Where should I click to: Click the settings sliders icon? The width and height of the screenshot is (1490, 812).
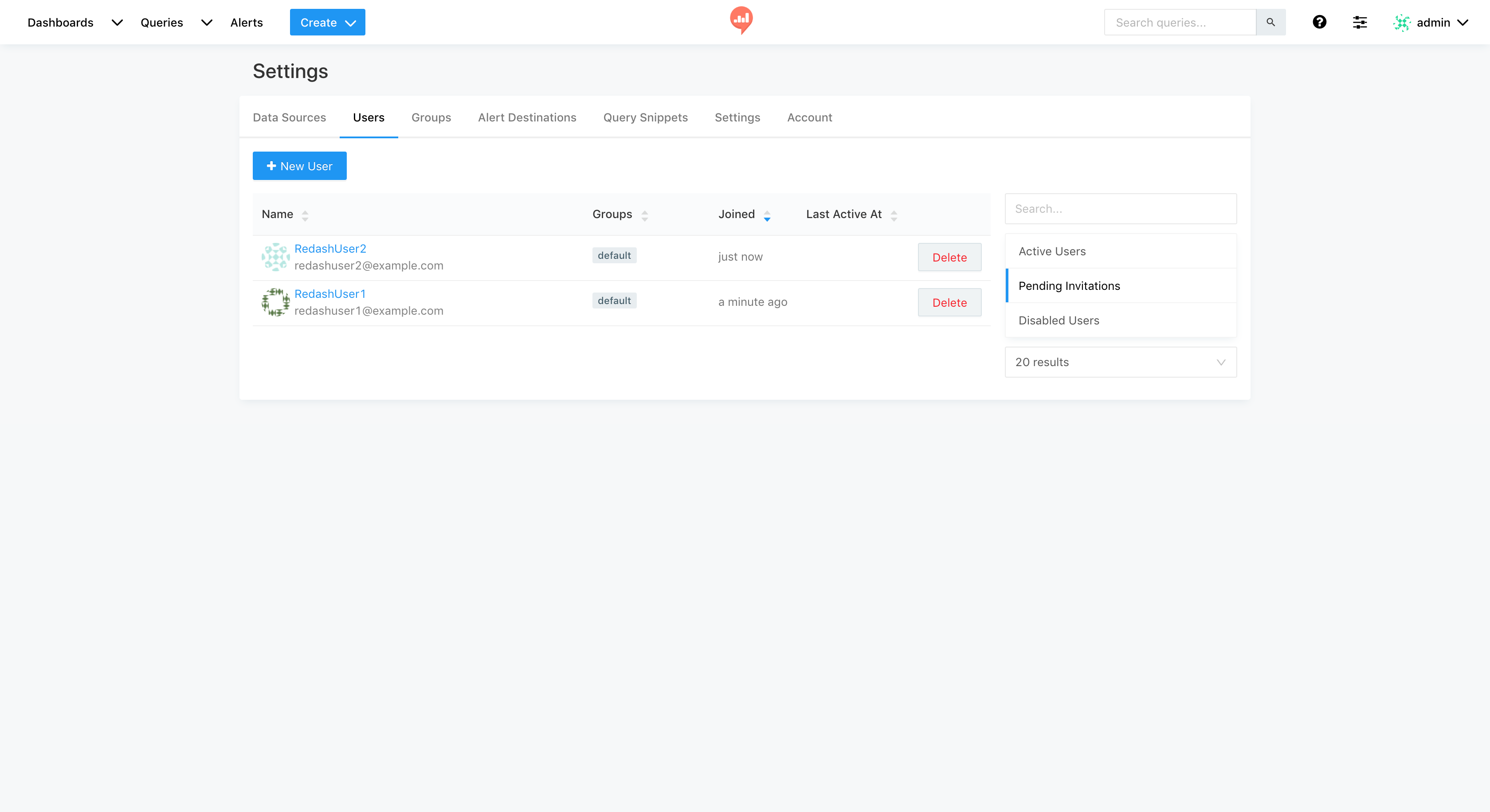1359,22
